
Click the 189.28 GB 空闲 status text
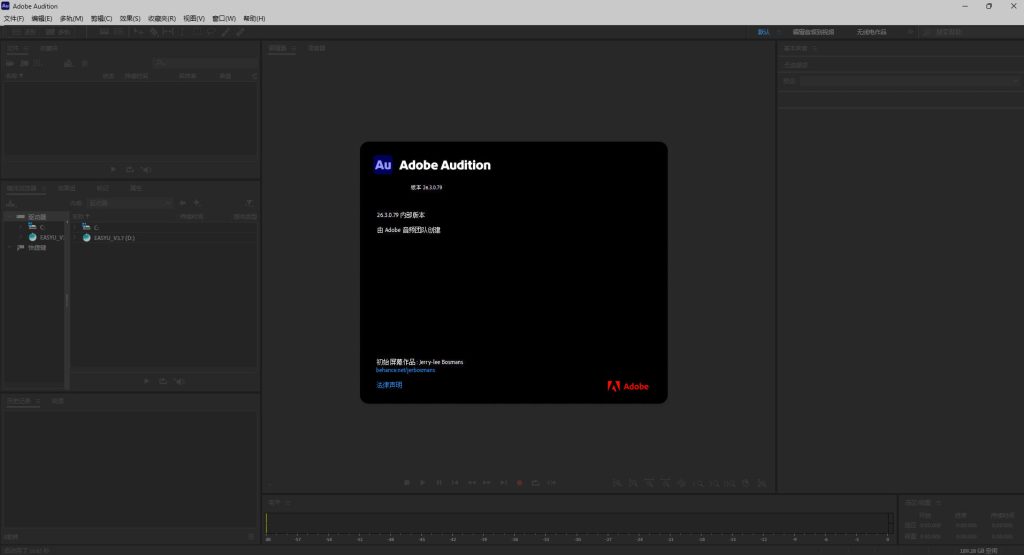[x=978, y=550]
